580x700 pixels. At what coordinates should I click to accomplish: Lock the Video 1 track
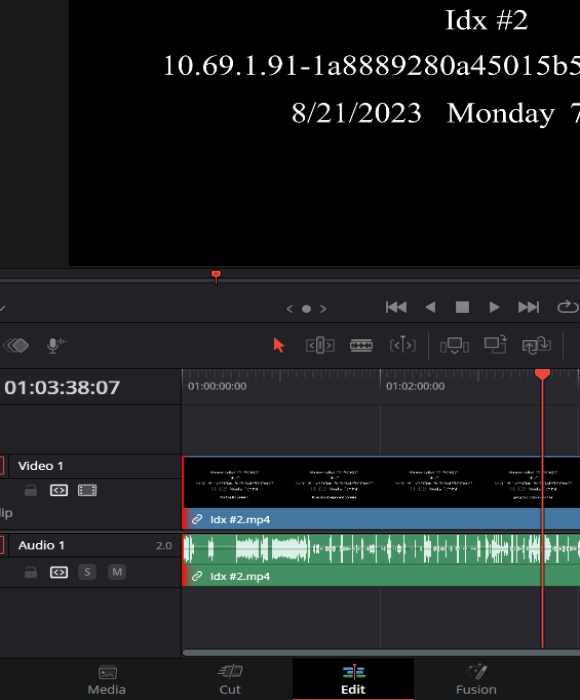(30, 490)
